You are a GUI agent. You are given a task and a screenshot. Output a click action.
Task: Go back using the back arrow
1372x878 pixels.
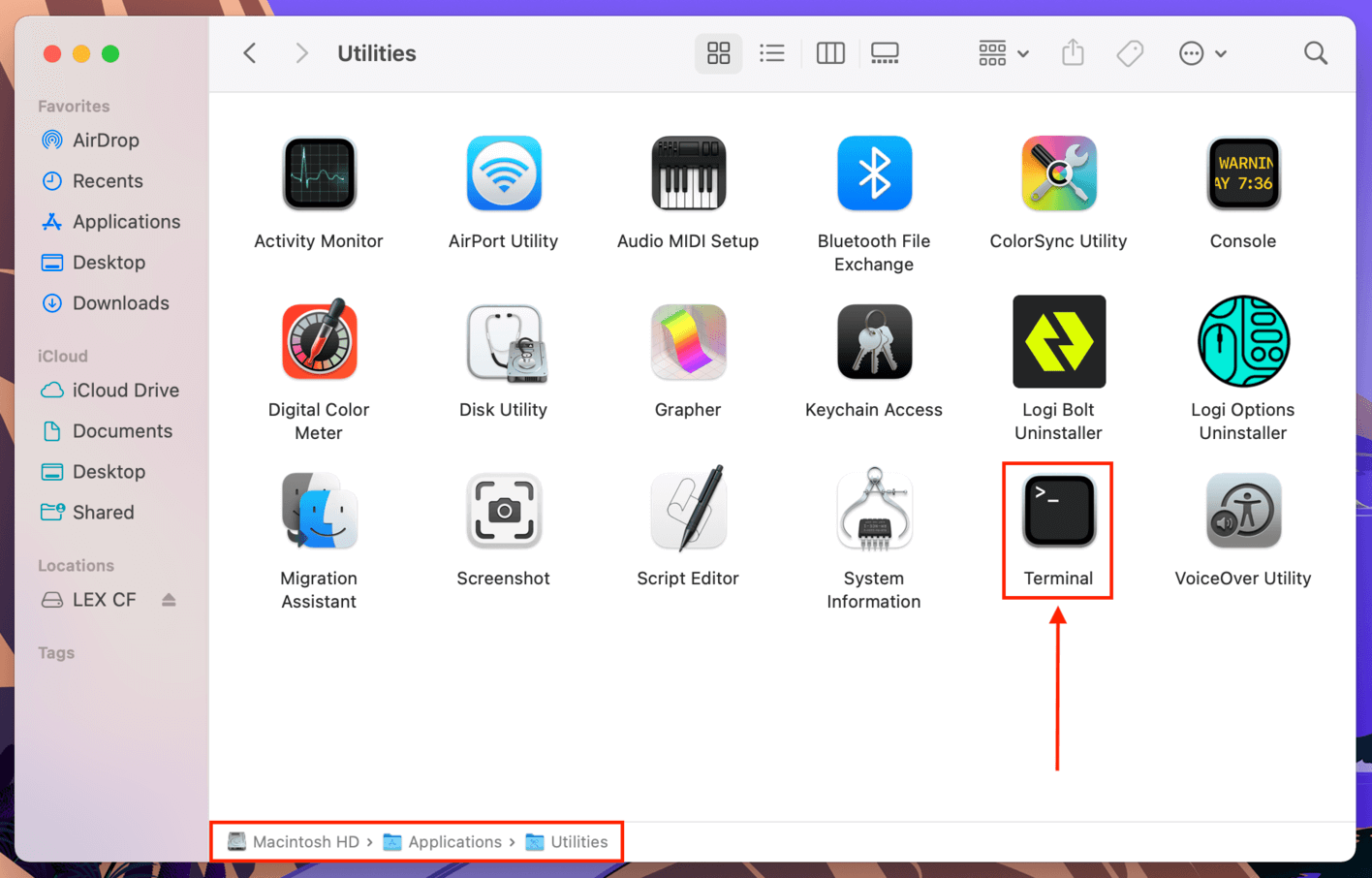[250, 53]
